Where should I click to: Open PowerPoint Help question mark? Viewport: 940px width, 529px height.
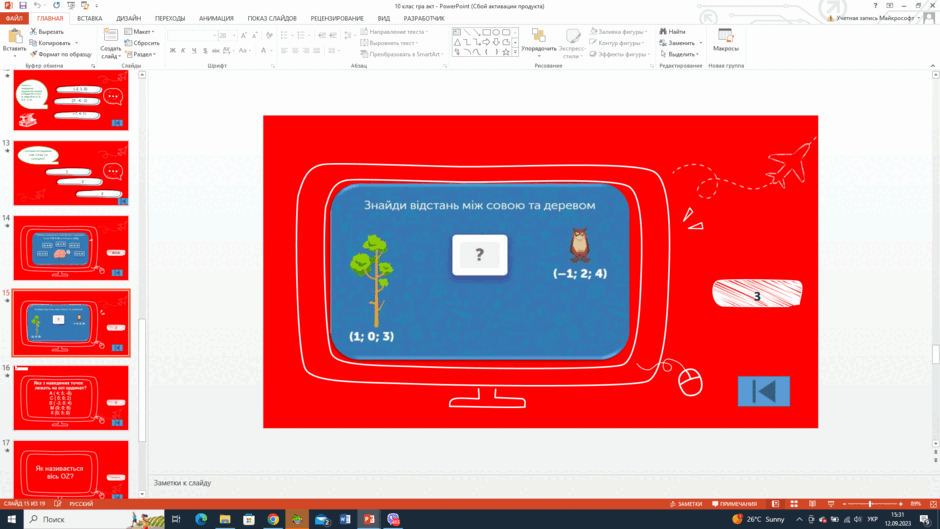(x=875, y=5)
